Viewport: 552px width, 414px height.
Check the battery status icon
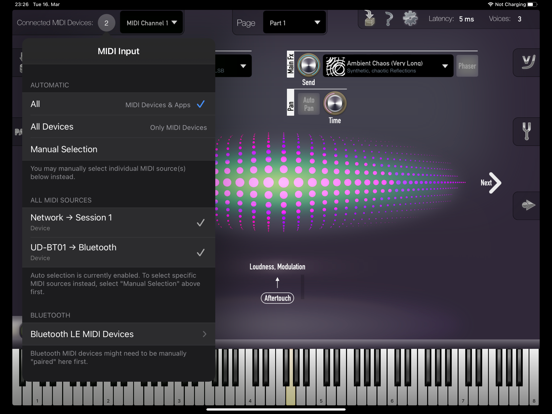[532, 4]
